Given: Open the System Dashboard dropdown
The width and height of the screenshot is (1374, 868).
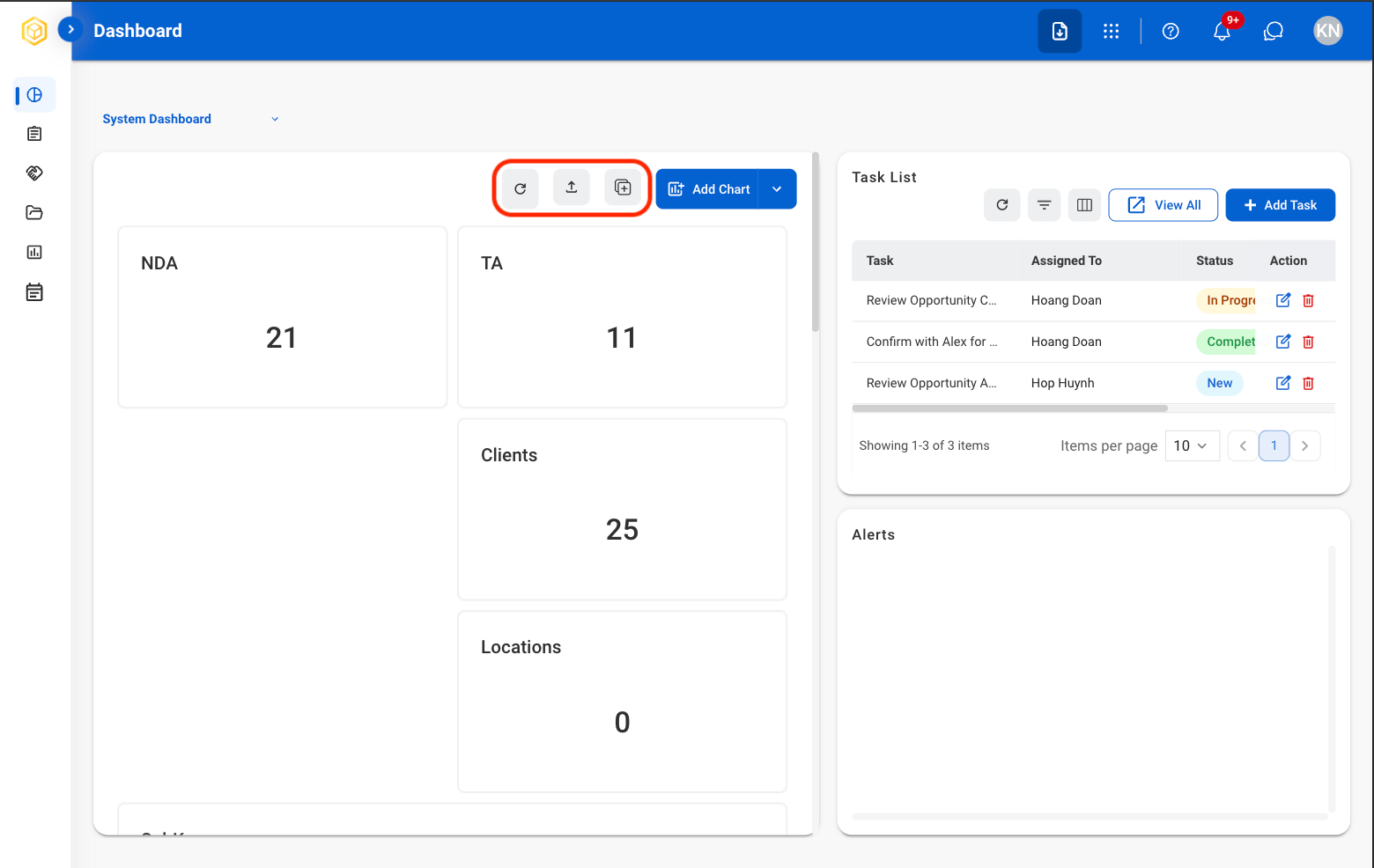Looking at the screenshot, I should (x=190, y=119).
